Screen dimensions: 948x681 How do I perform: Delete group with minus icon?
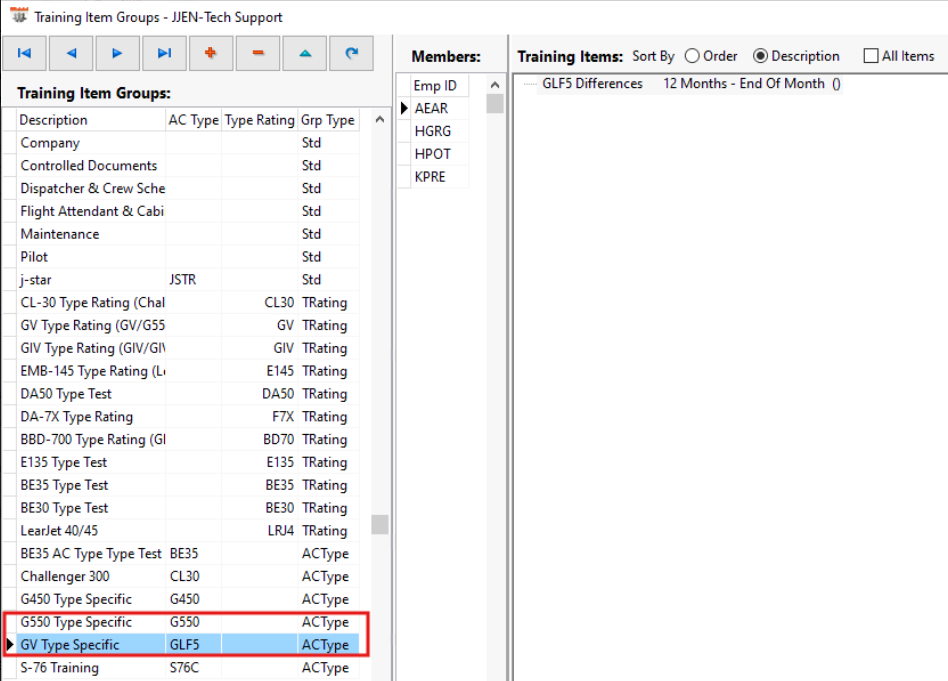click(x=258, y=53)
